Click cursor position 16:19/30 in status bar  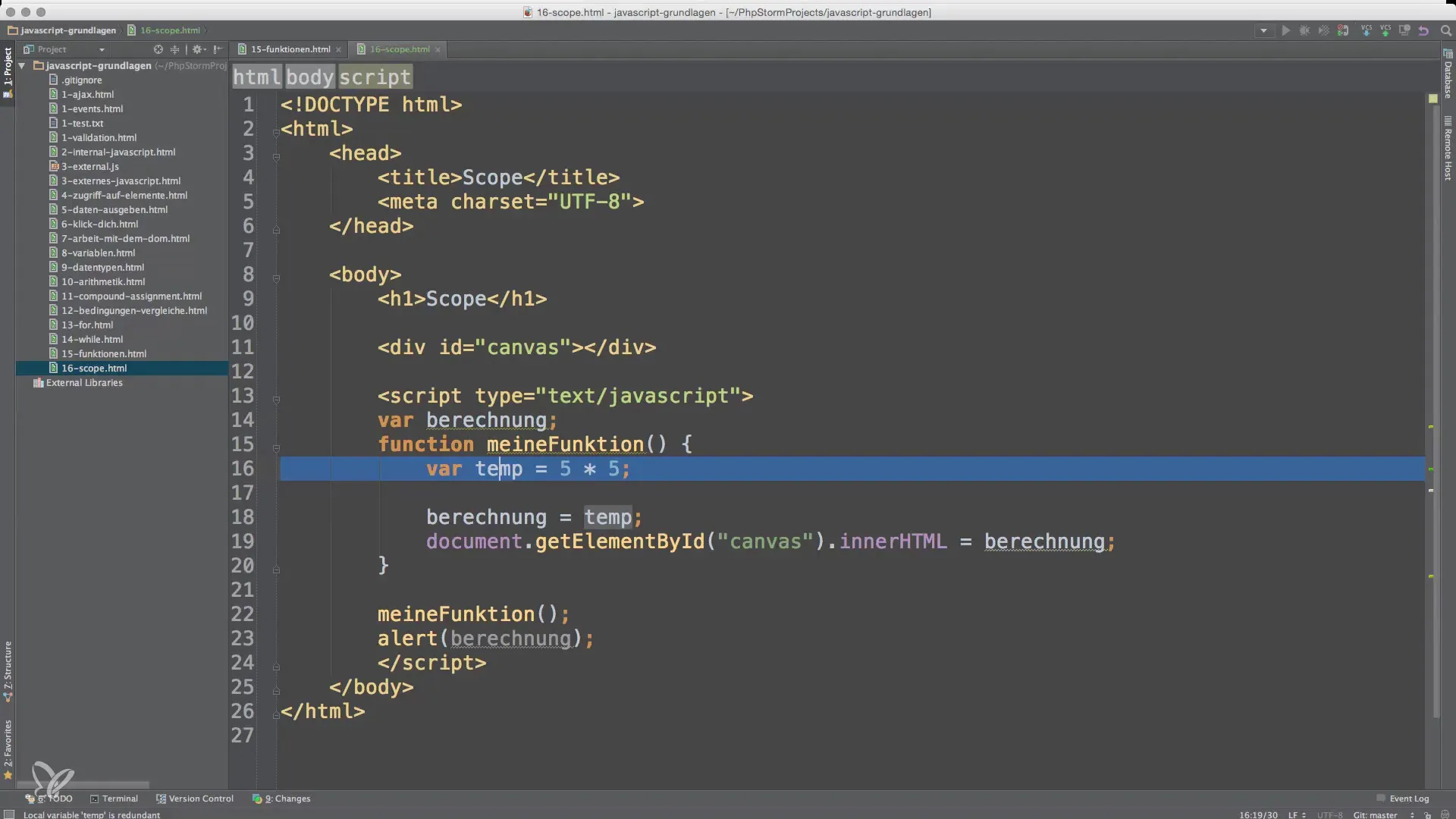click(x=1258, y=814)
